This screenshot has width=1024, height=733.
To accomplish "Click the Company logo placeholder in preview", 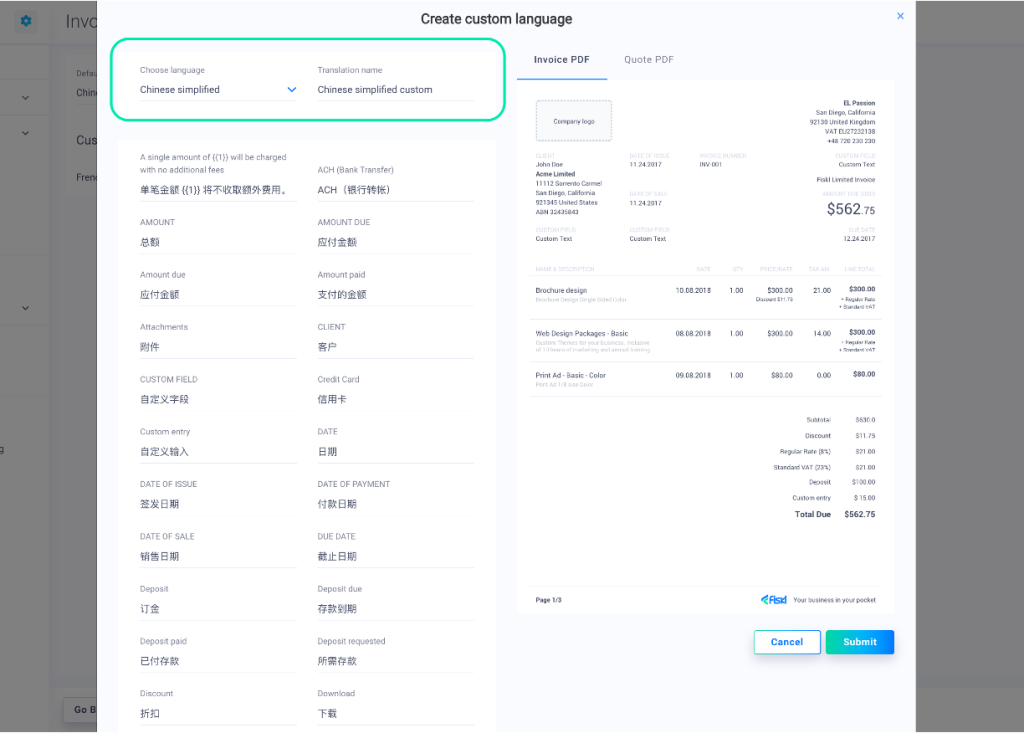I will [x=574, y=121].
